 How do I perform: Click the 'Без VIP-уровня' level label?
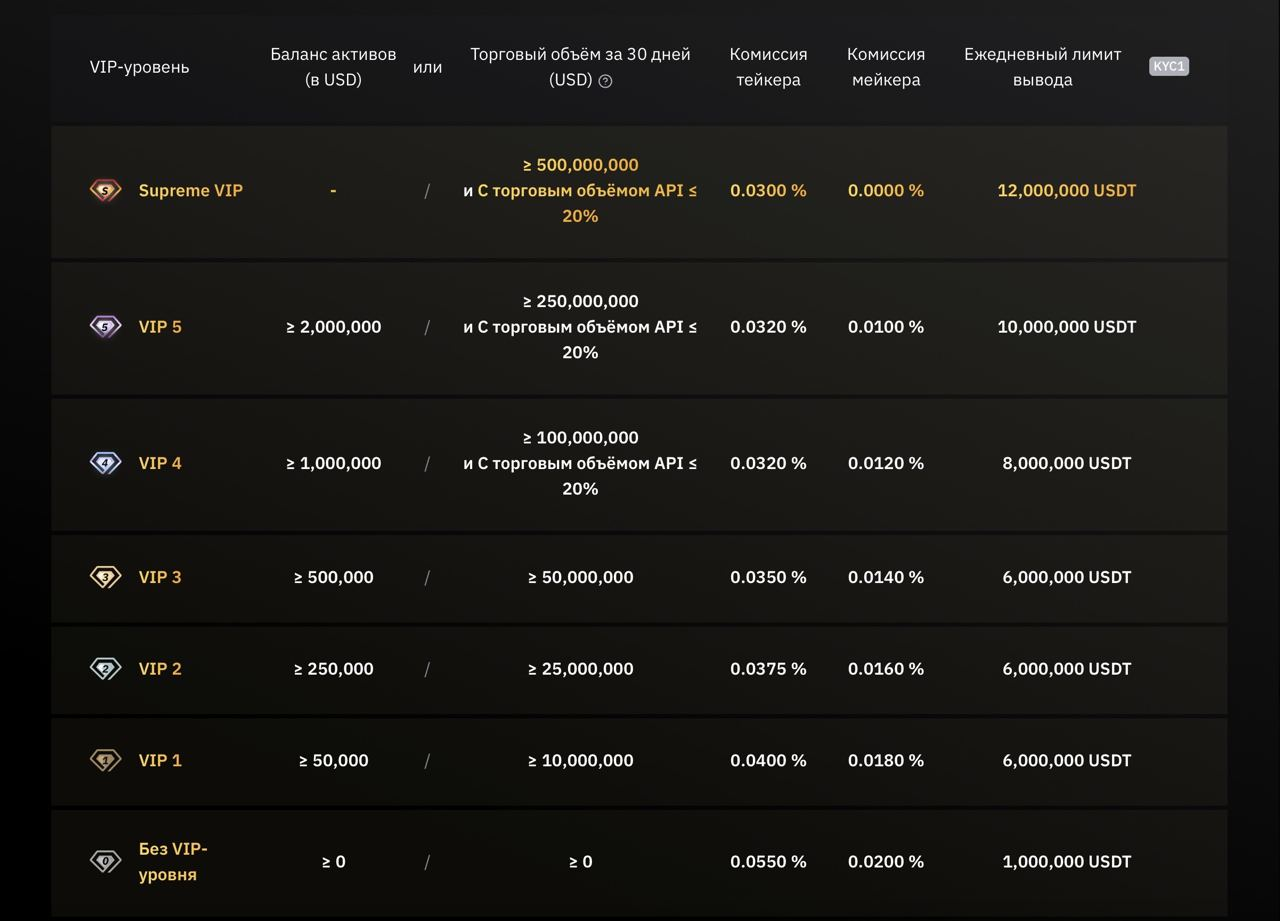[x=173, y=861]
